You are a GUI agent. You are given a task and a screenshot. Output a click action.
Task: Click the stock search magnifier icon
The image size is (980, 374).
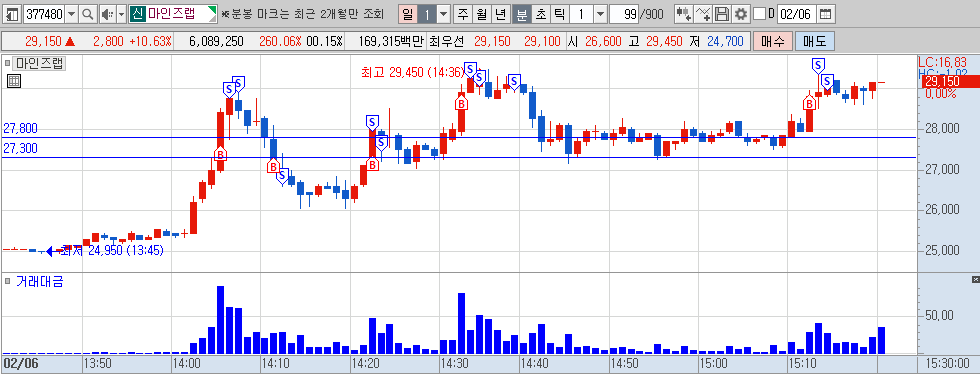click(88, 14)
